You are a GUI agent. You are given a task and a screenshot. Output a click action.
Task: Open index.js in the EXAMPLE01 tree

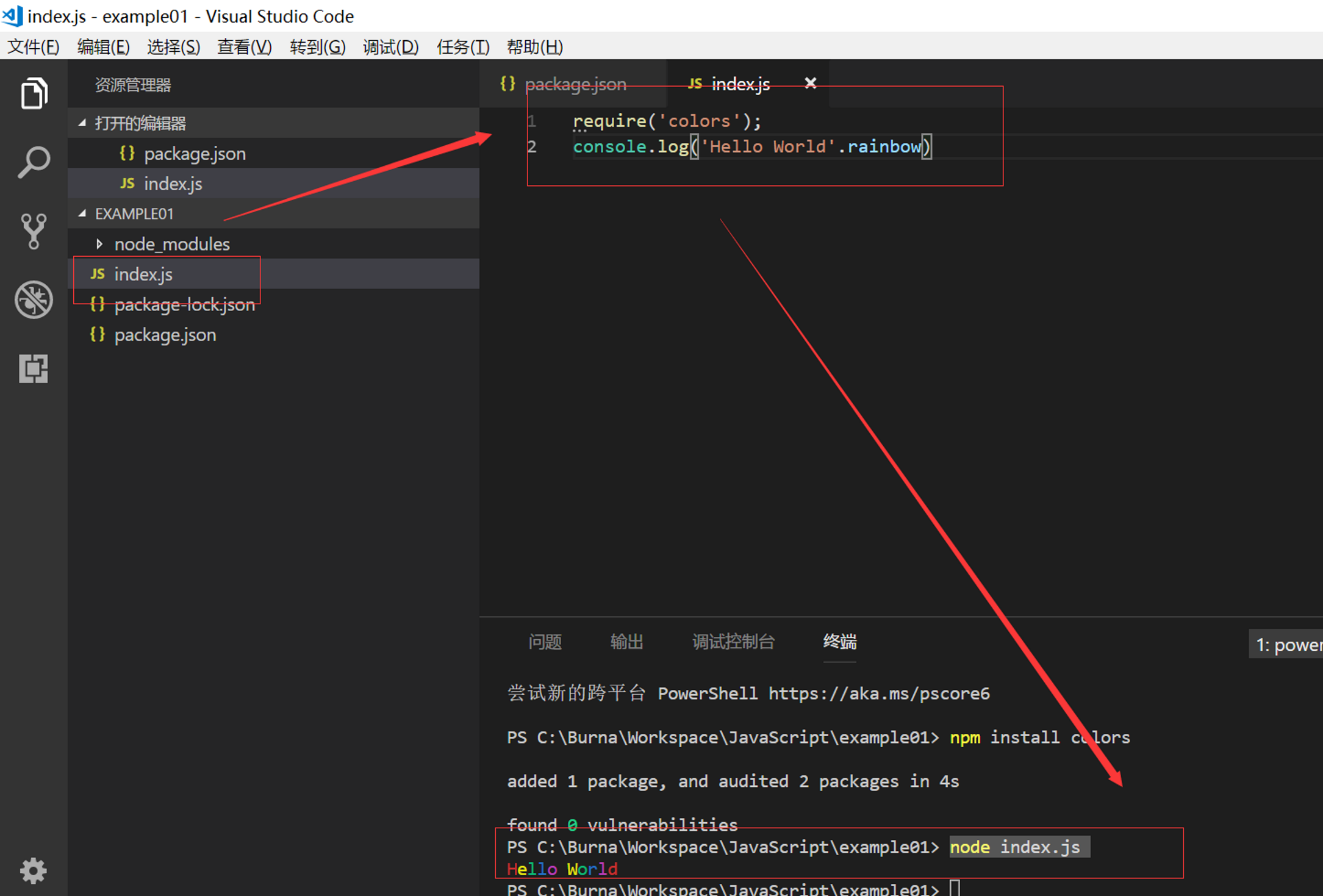pyautogui.click(x=273, y=274)
